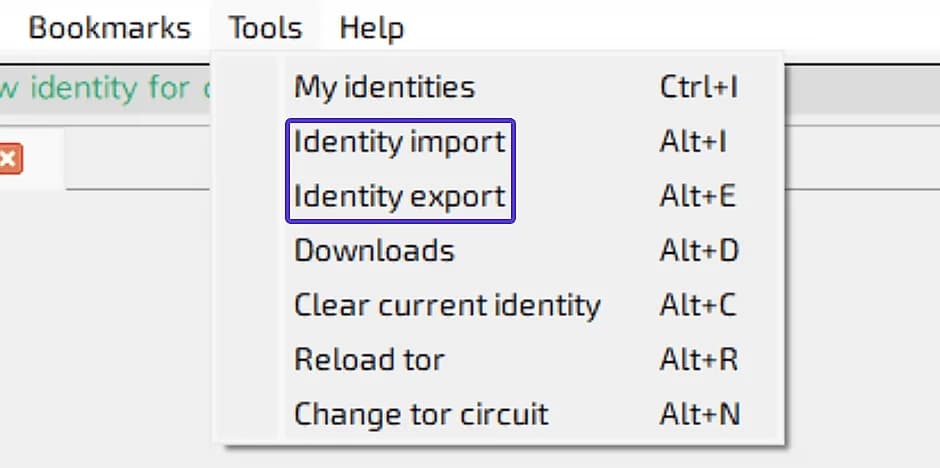Image resolution: width=940 pixels, height=468 pixels.
Task: Select Change tor circuit
Action: point(421,413)
